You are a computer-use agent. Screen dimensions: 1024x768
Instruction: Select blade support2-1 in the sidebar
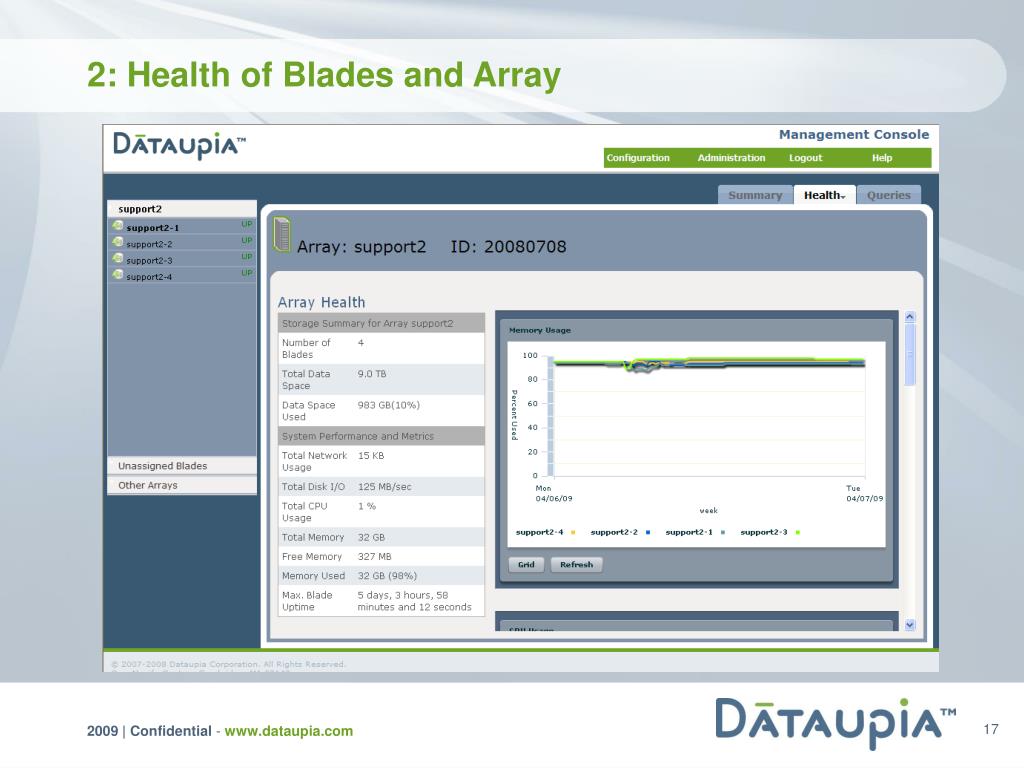click(x=182, y=227)
